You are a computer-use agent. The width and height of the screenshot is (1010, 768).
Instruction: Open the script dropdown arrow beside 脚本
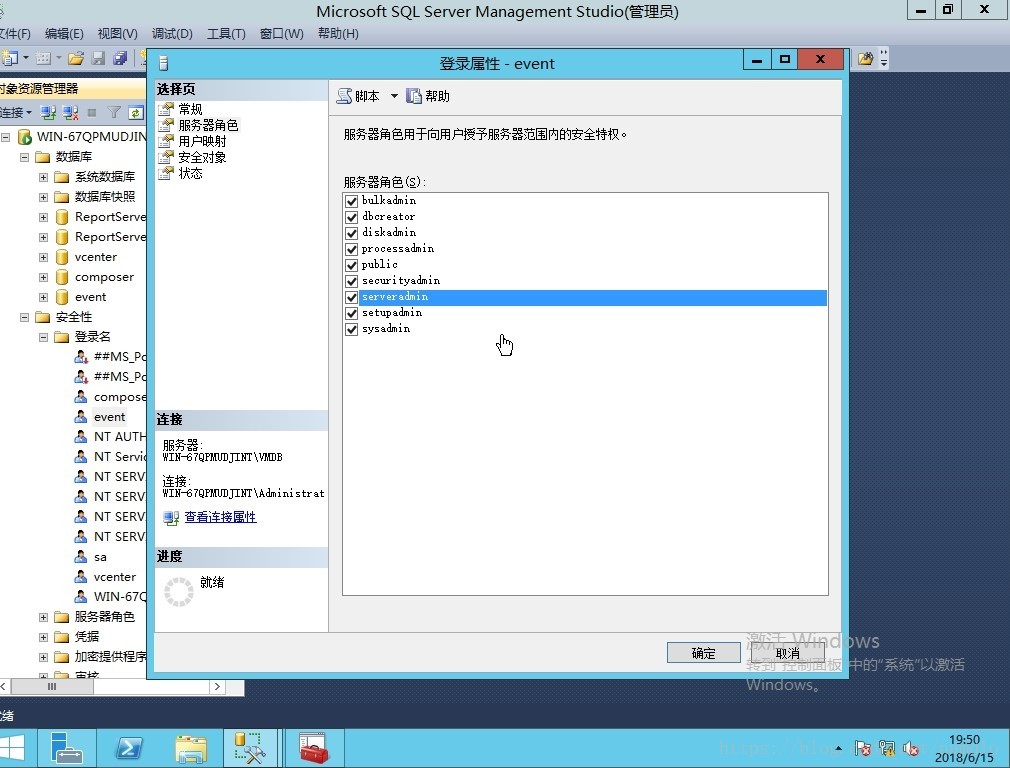pyautogui.click(x=394, y=96)
